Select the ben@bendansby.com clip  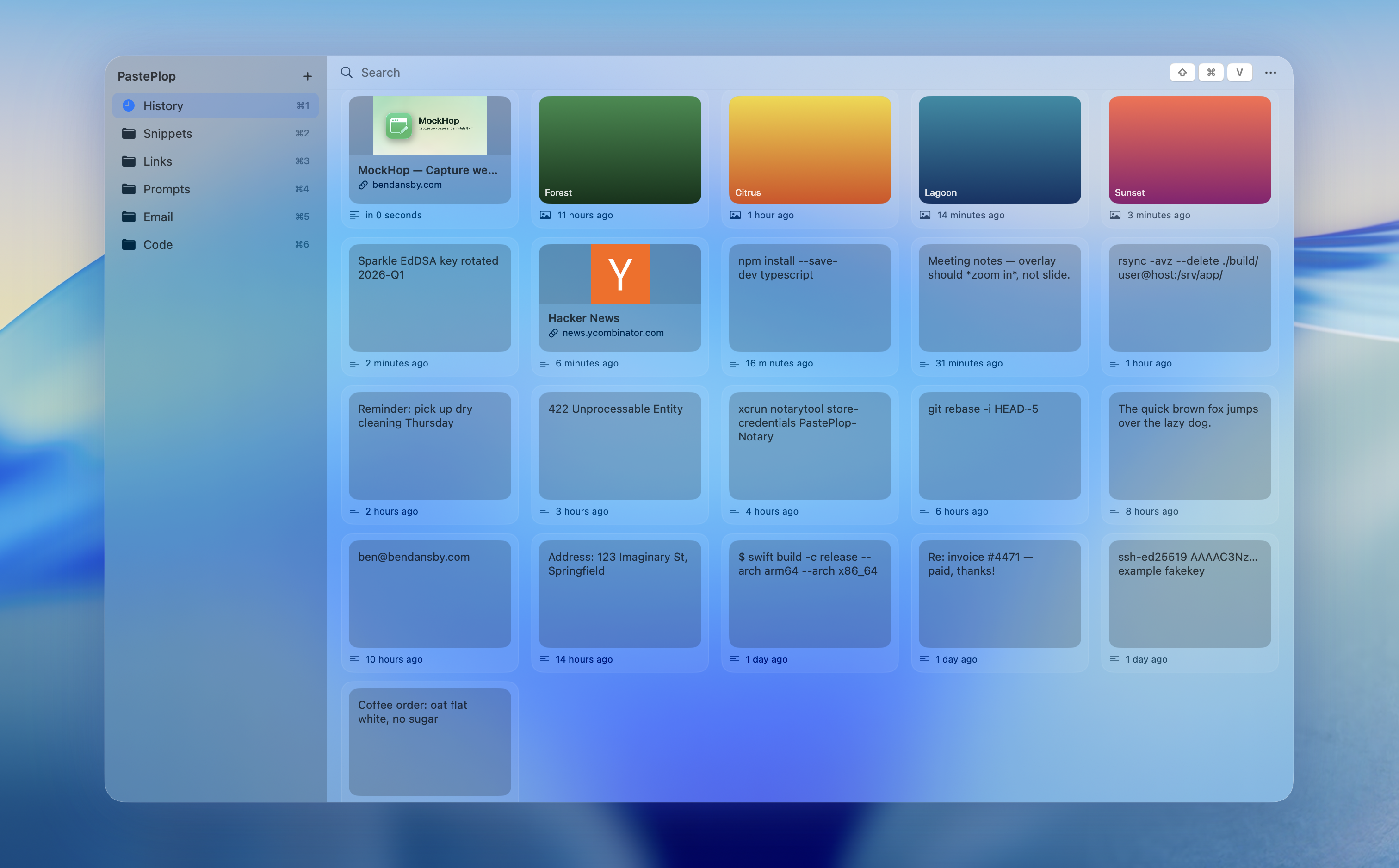click(429, 594)
